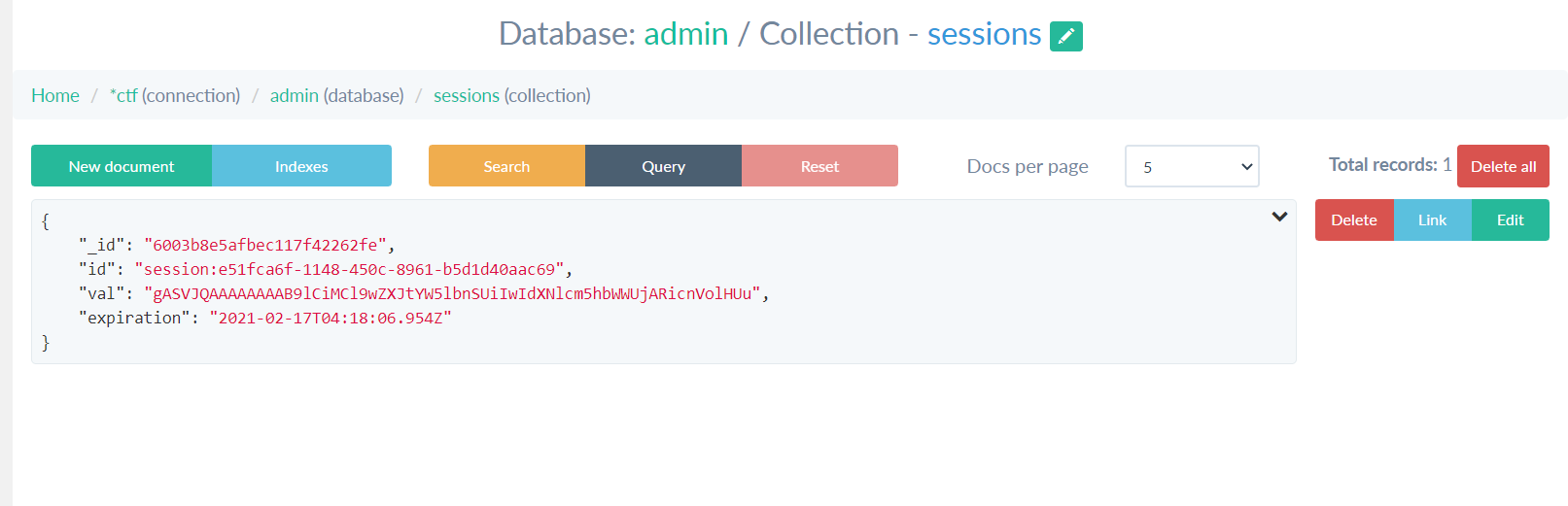Open the Docs per page dropdown
1568x506 pixels.
coord(1191,166)
